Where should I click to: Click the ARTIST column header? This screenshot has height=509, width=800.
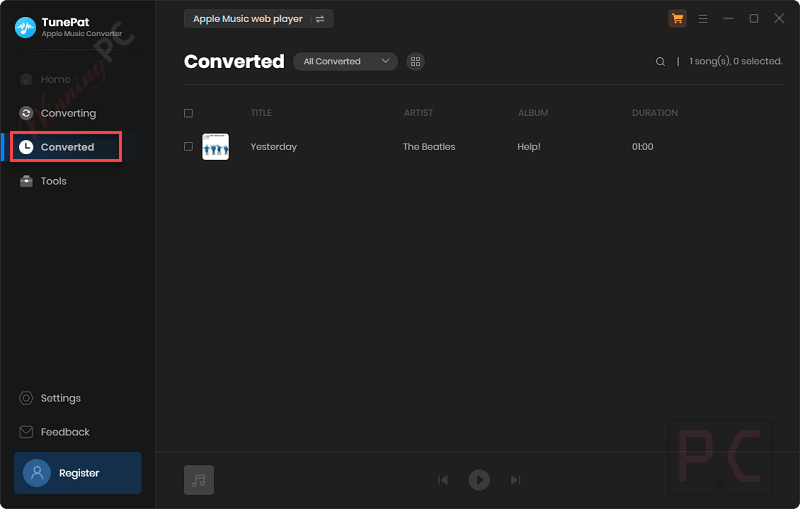[x=418, y=113]
